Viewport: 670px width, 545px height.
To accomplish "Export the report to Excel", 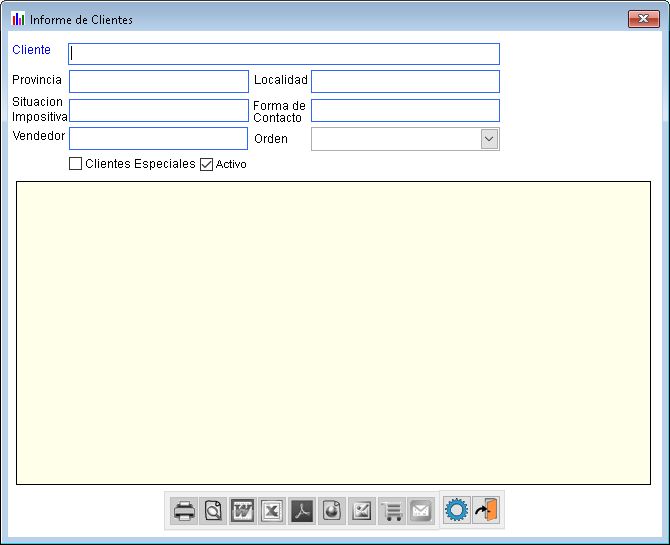I will [272, 511].
